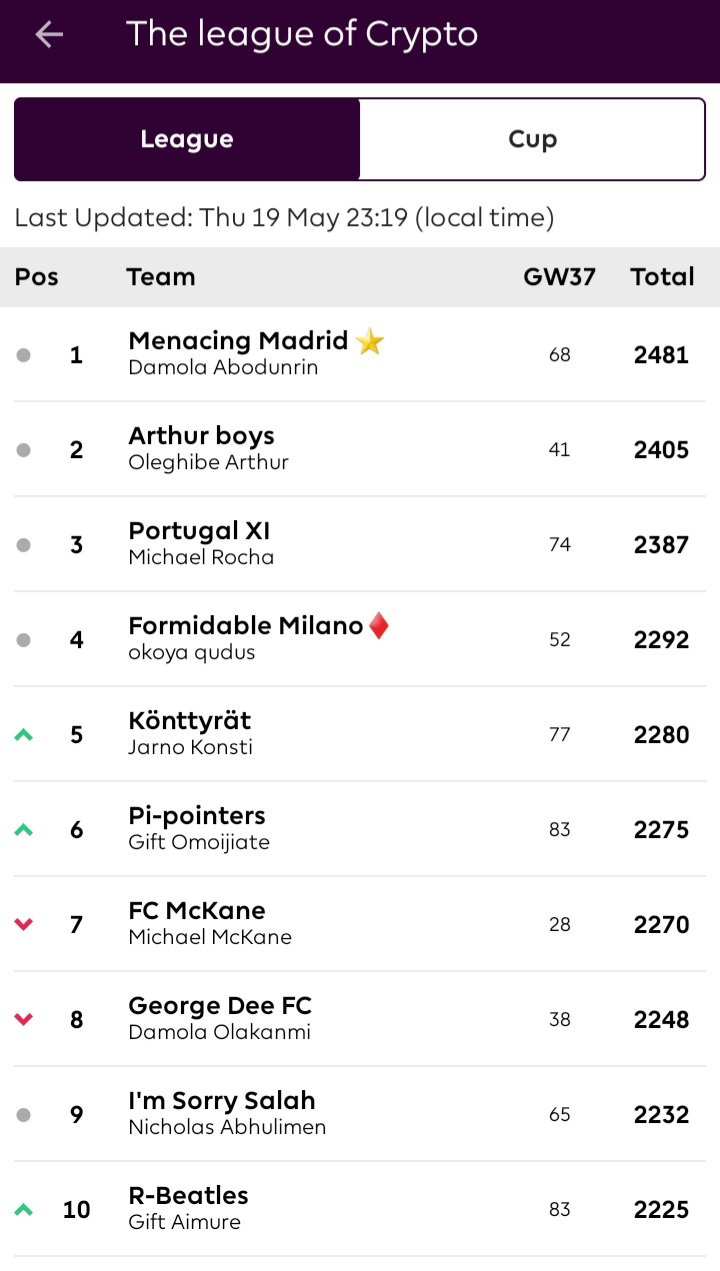Screen dimensions: 720x1271
Task: Click the Total column header
Action: coord(662,277)
